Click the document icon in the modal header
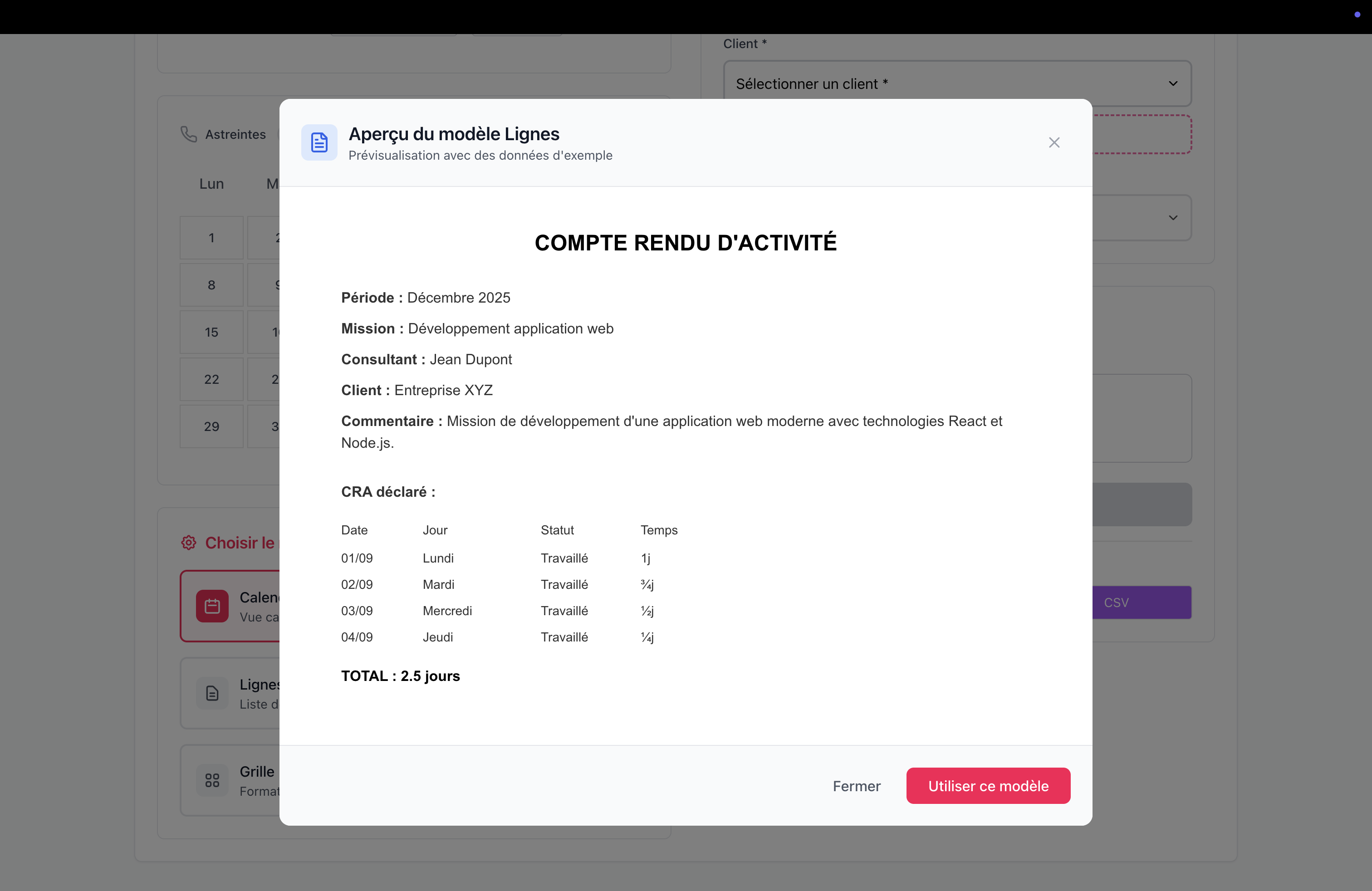Screen dimensions: 1372x891 click(319, 142)
